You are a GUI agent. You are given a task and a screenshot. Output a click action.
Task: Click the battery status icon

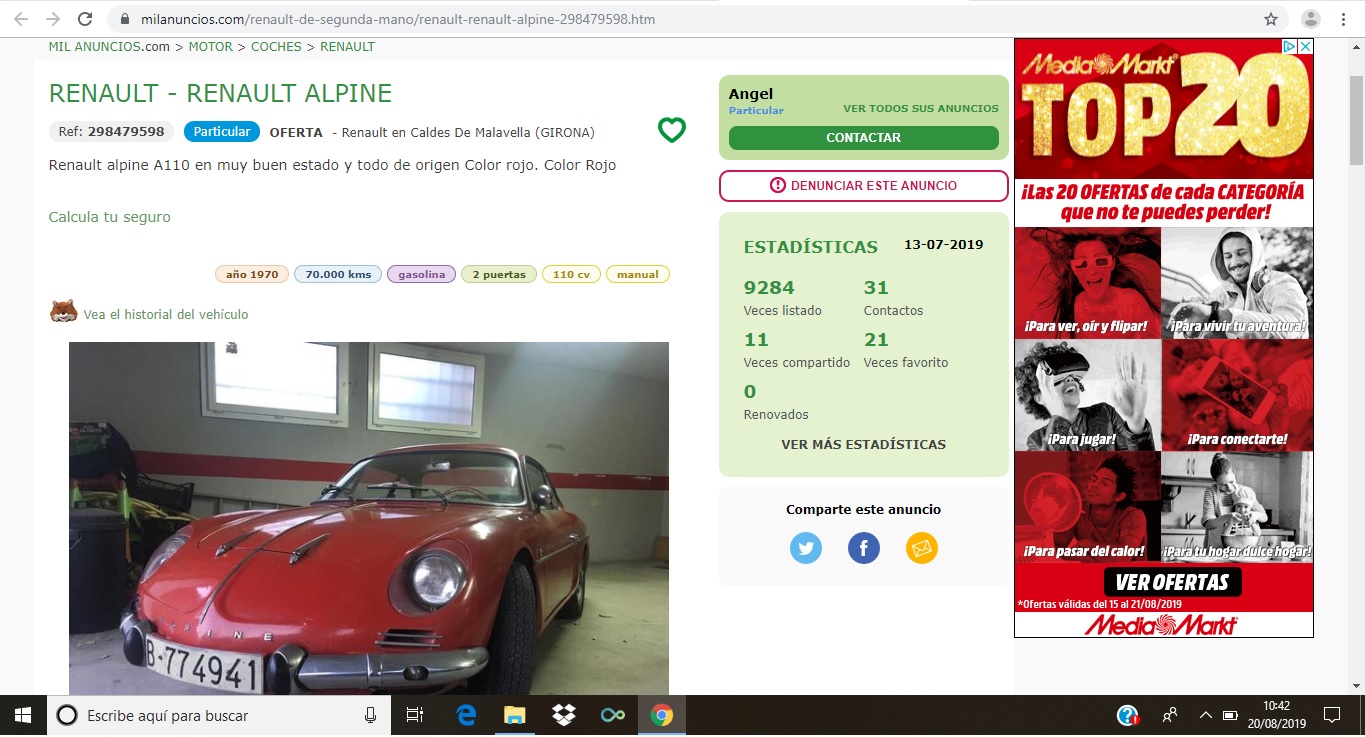[x=1232, y=715]
